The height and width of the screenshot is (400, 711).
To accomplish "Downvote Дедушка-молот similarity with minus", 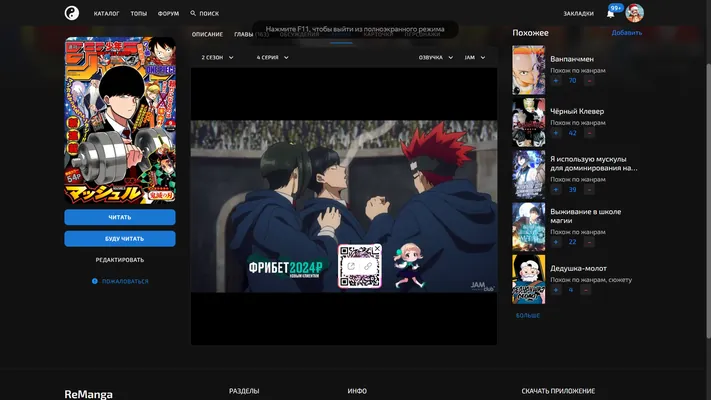I will click(586, 290).
